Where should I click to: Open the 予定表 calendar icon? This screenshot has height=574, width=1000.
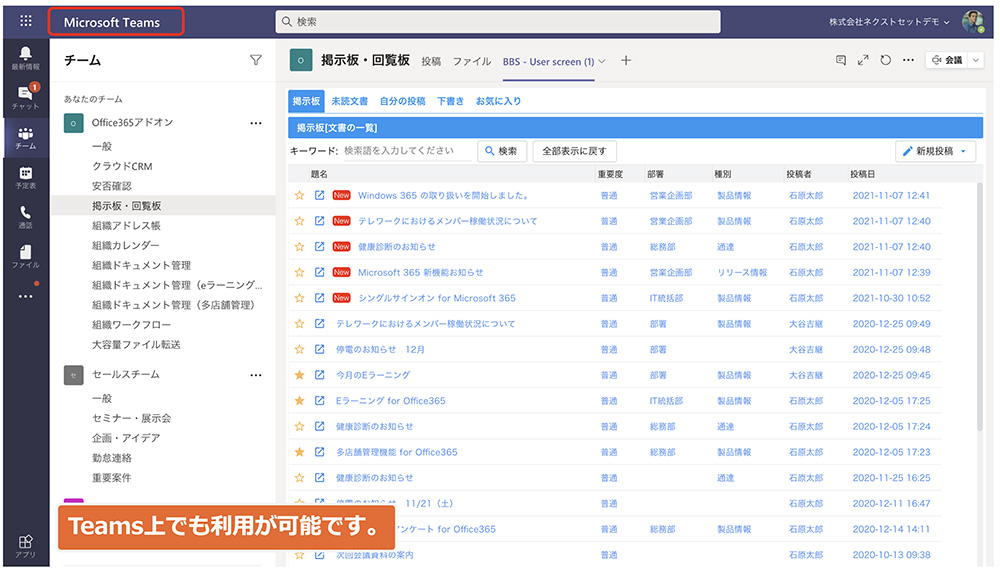pyautogui.click(x=26, y=177)
